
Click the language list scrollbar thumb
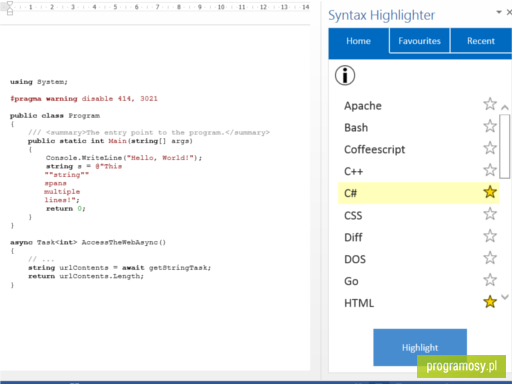505,146
